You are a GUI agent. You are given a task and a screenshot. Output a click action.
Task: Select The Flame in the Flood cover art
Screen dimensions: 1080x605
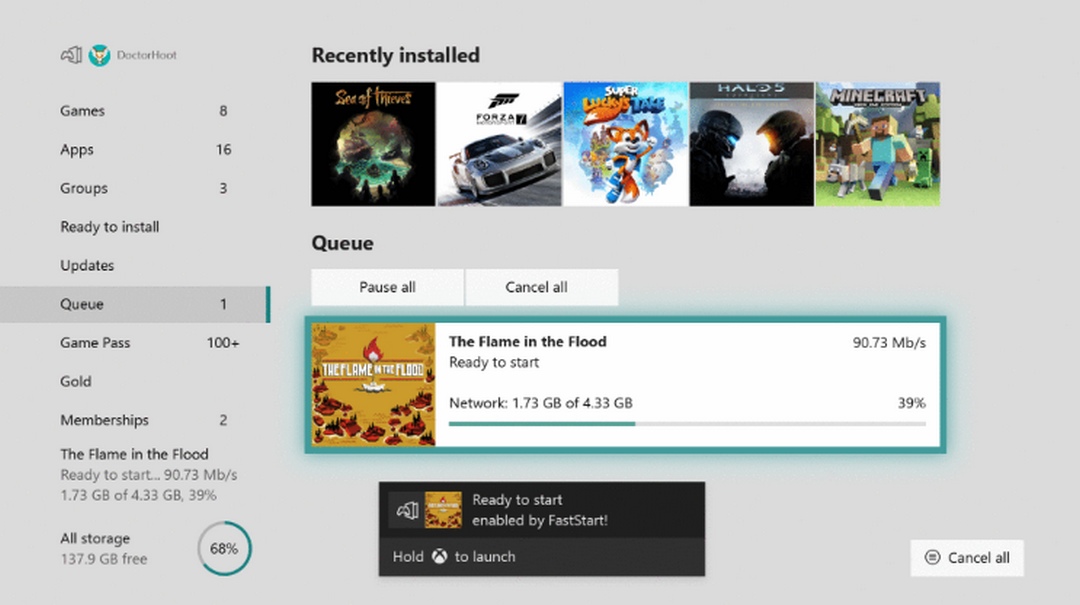pos(373,384)
